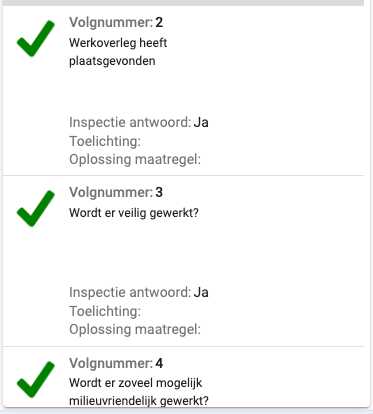Click the 'Ja' answer for veilig gewerkt item
The image size is (373, 414).
(x=201, y=292)
